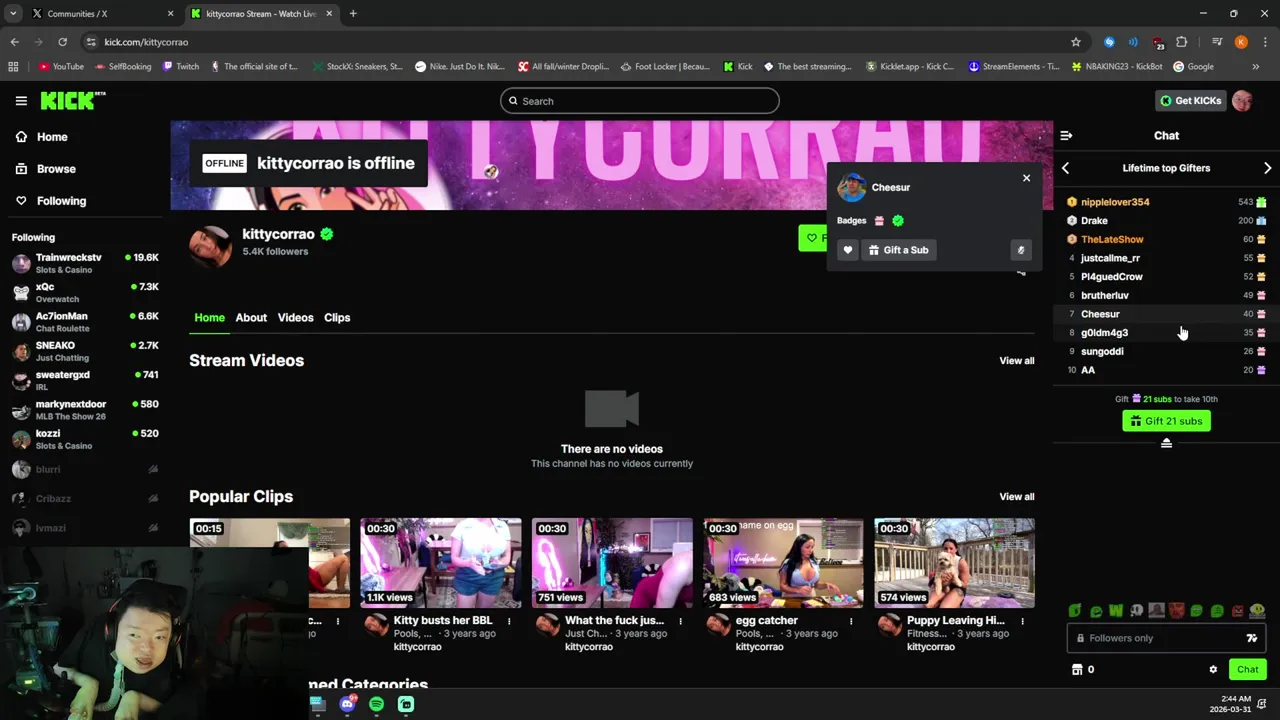Image resolution: width=1280 pixels, height=720 pixels.
Task: Click the Kick search box
Action: [x=640, y=101]
